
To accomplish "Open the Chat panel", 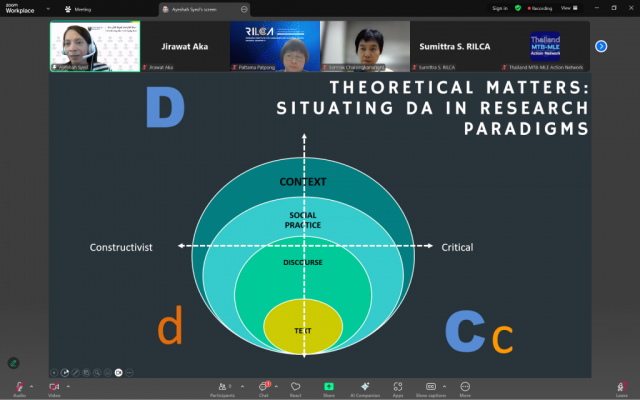I will coord(264,387).
